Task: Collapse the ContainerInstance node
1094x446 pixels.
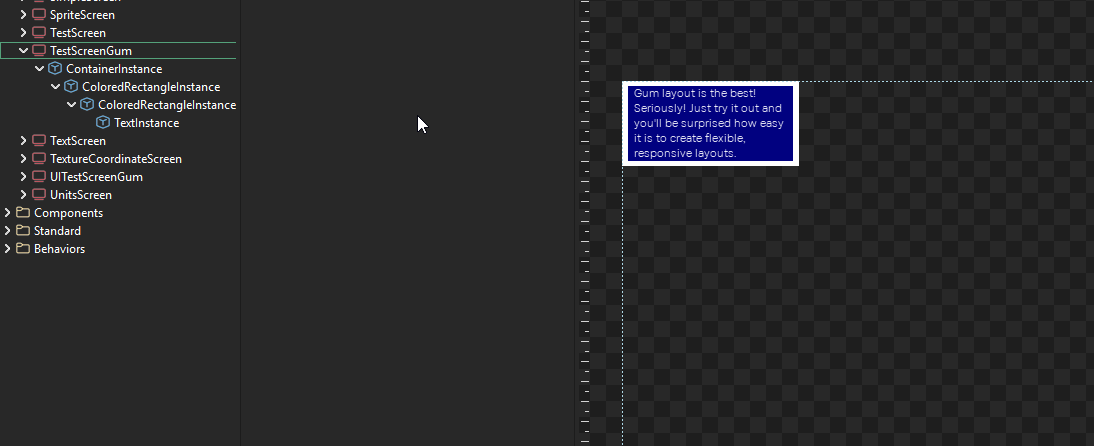Action: [x=39, y=69]
